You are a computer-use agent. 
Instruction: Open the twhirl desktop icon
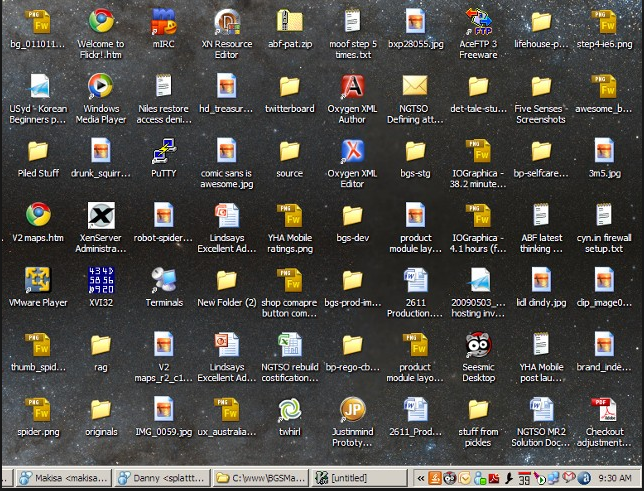pos(289,410)
